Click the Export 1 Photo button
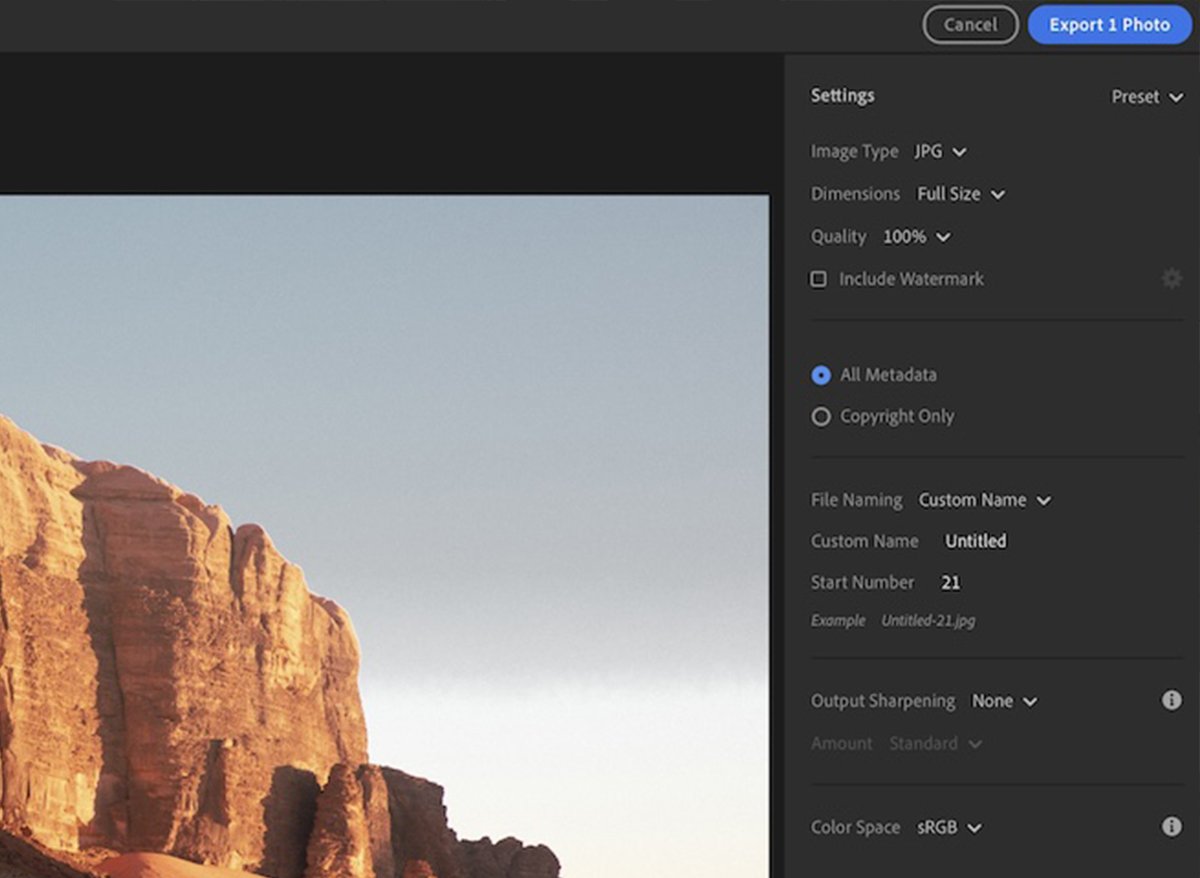The width and height of the screenshot is (1200, 878). (x=1108, y=25)
